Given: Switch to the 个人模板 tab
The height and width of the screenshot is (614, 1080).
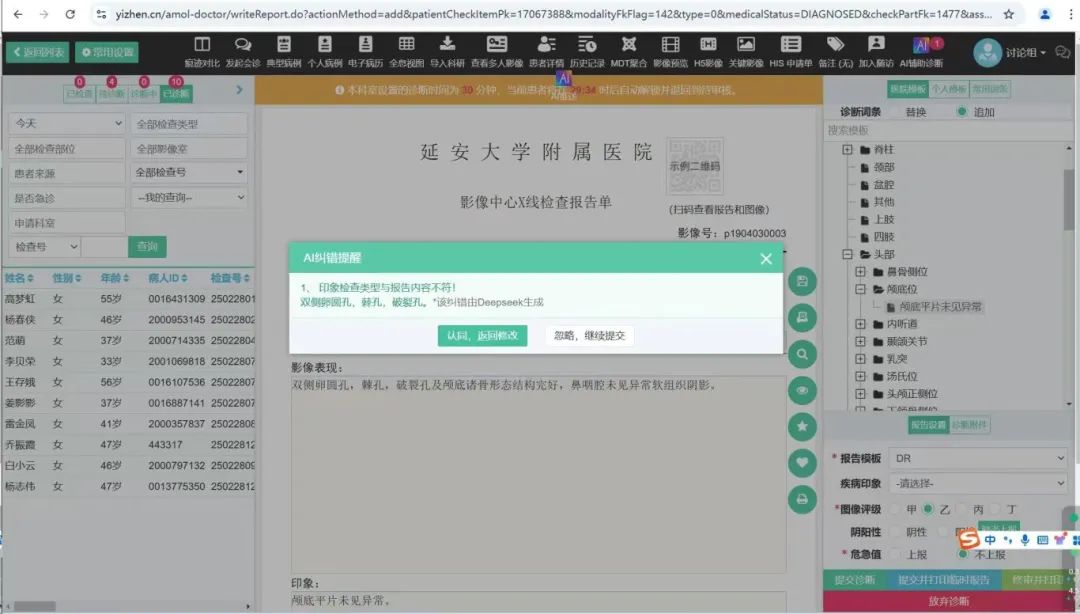Looking at the screenshot, I should coord(948,89).
